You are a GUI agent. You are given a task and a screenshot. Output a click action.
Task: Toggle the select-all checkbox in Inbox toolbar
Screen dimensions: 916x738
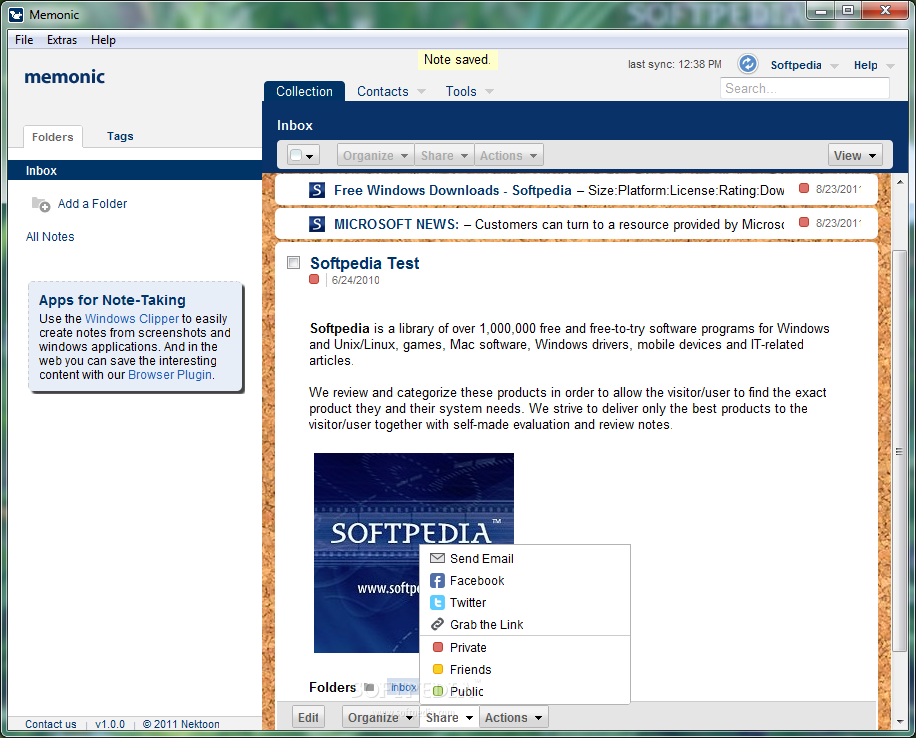(297, 155)
